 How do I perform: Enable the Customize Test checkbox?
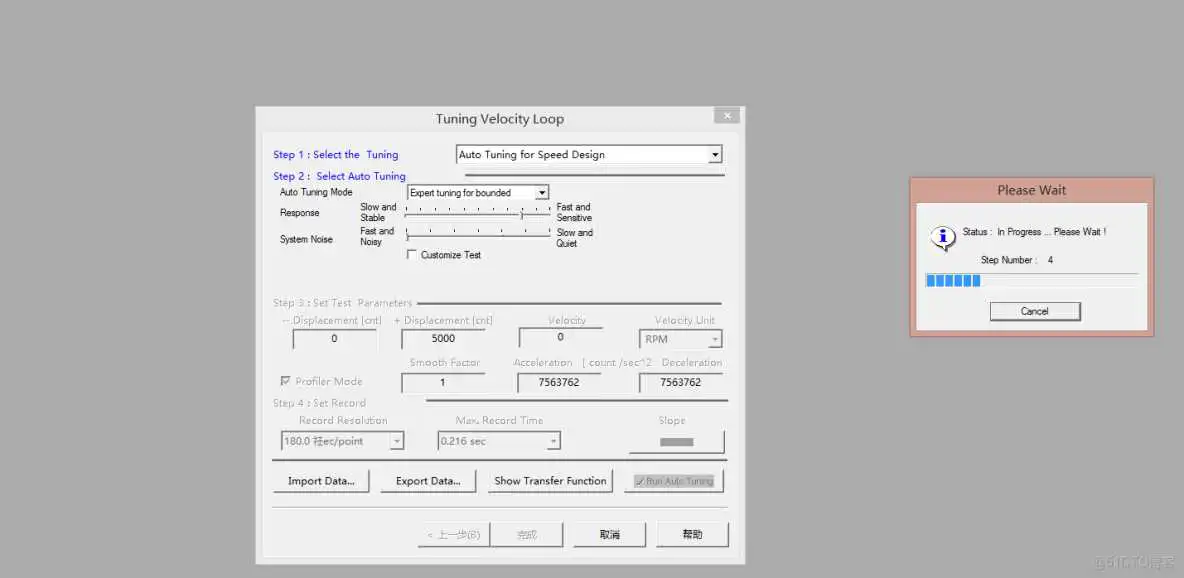tap(412, 254)
